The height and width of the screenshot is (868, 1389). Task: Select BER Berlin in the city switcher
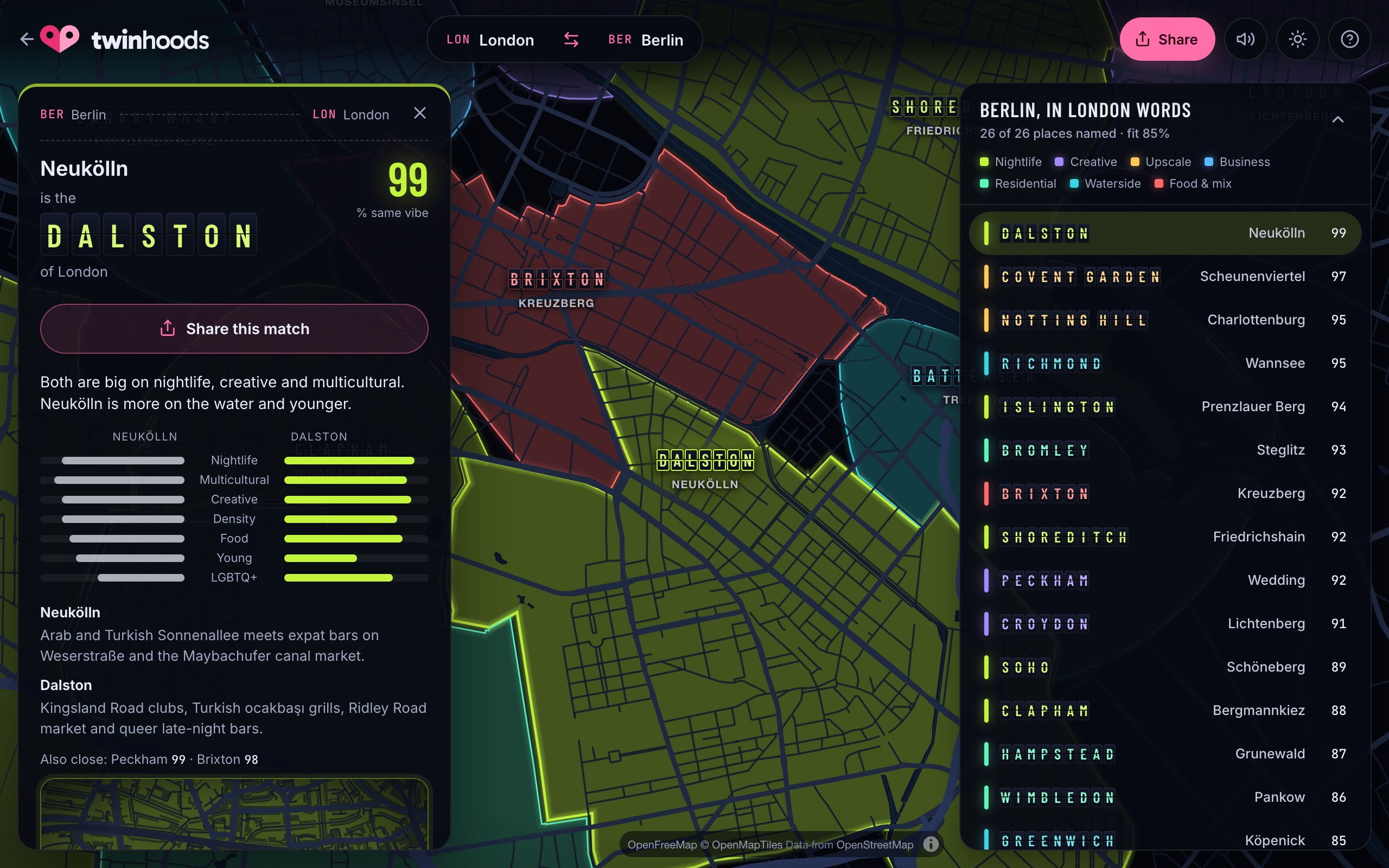646,40
